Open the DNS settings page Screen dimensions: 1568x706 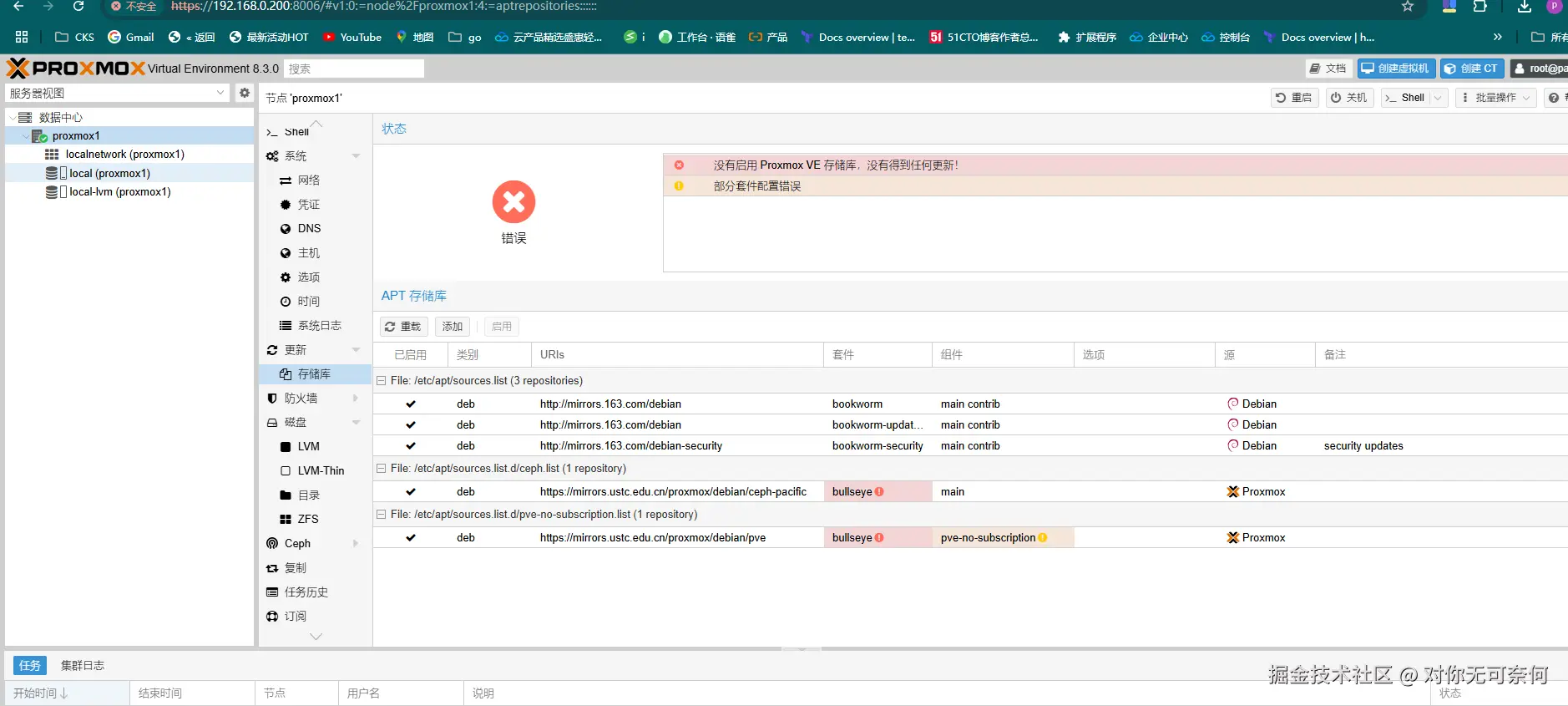pos(308,229)
